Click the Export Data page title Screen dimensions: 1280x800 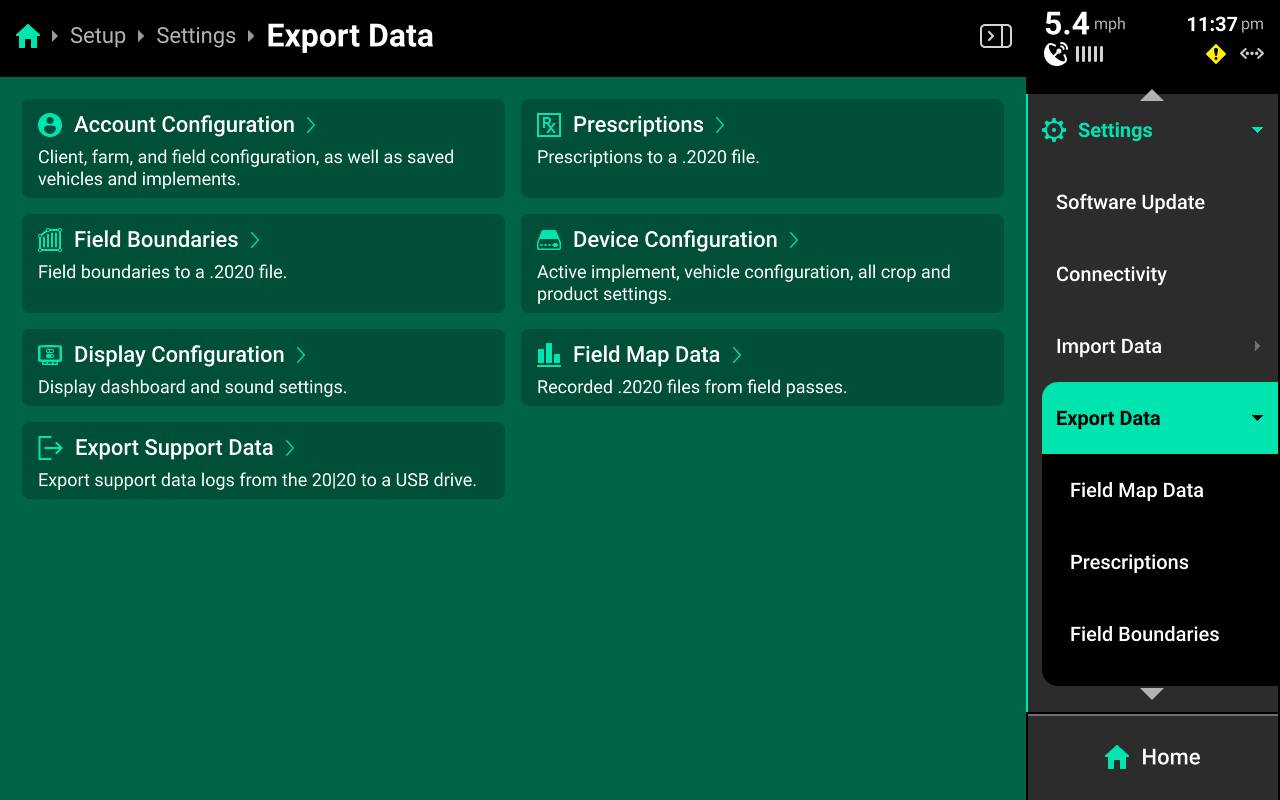click(350, 36)
